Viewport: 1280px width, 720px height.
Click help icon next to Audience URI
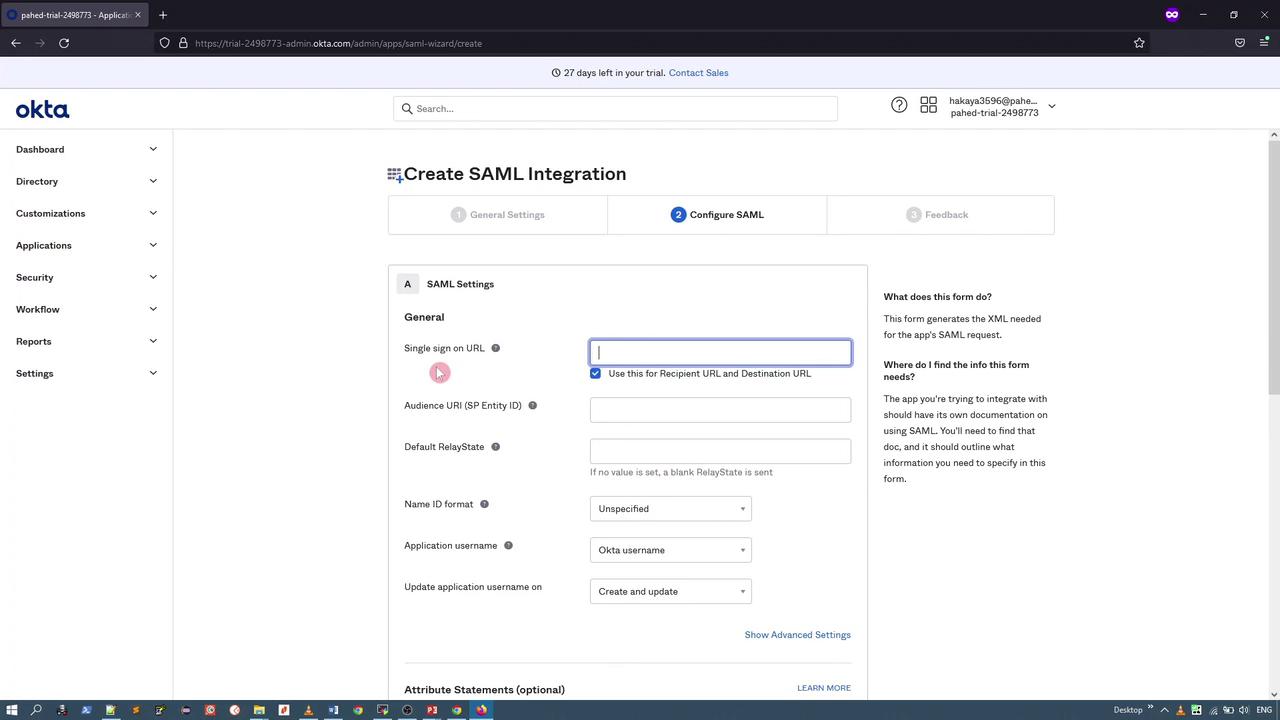pyautogui.click(x=532, y=406)
